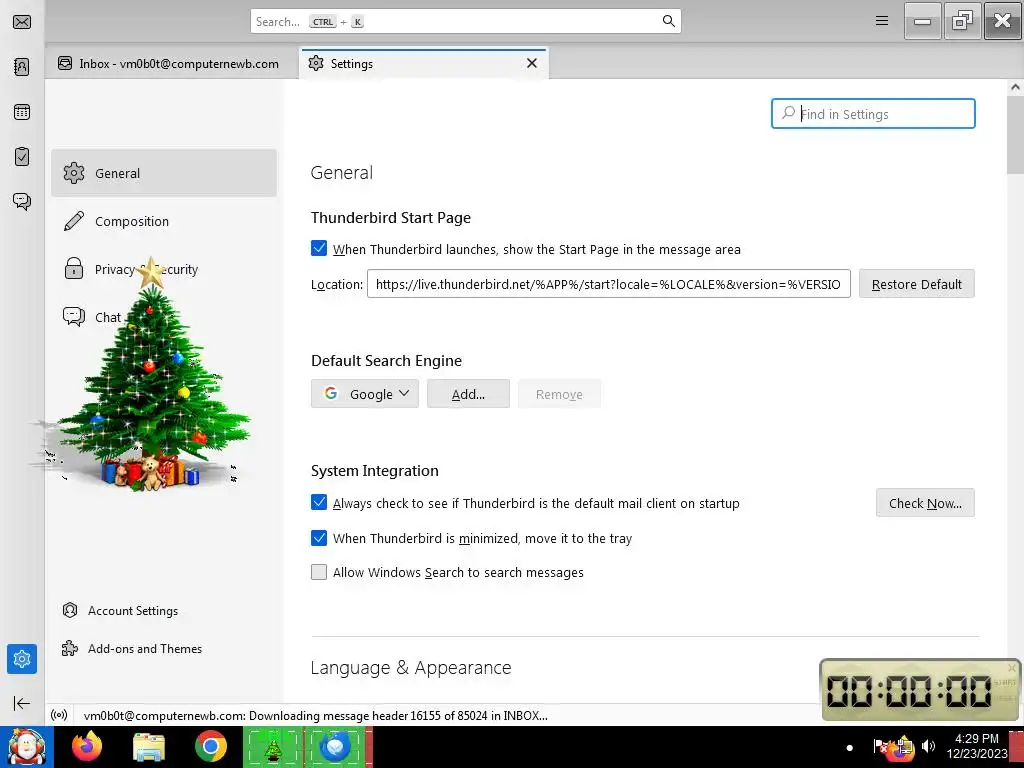Screen dimensions: 1024x768
Task: Click the blue Settings gear in the spaces toolbar
Action: pyautogui.click(x=22, y=659)
